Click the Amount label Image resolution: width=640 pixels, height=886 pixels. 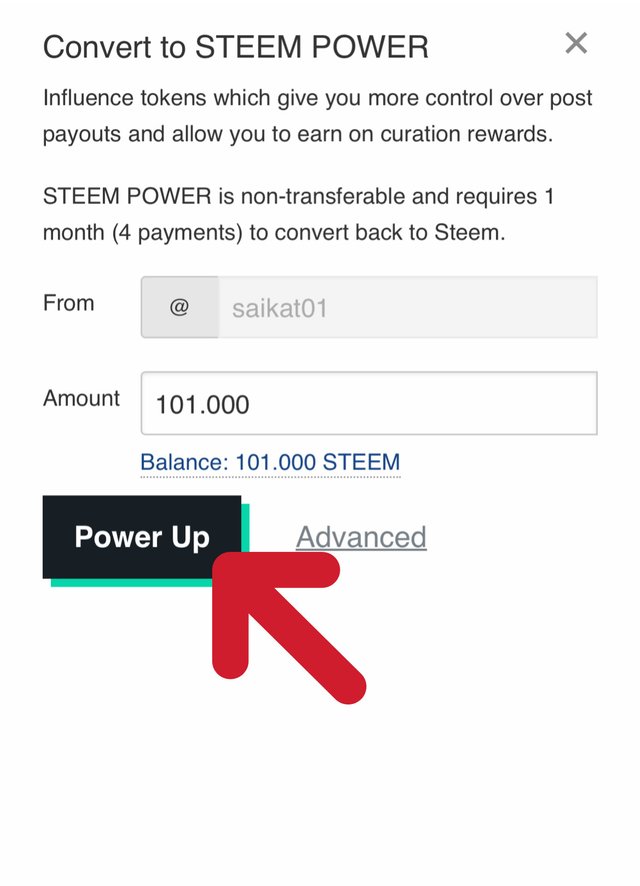(81, 398)
